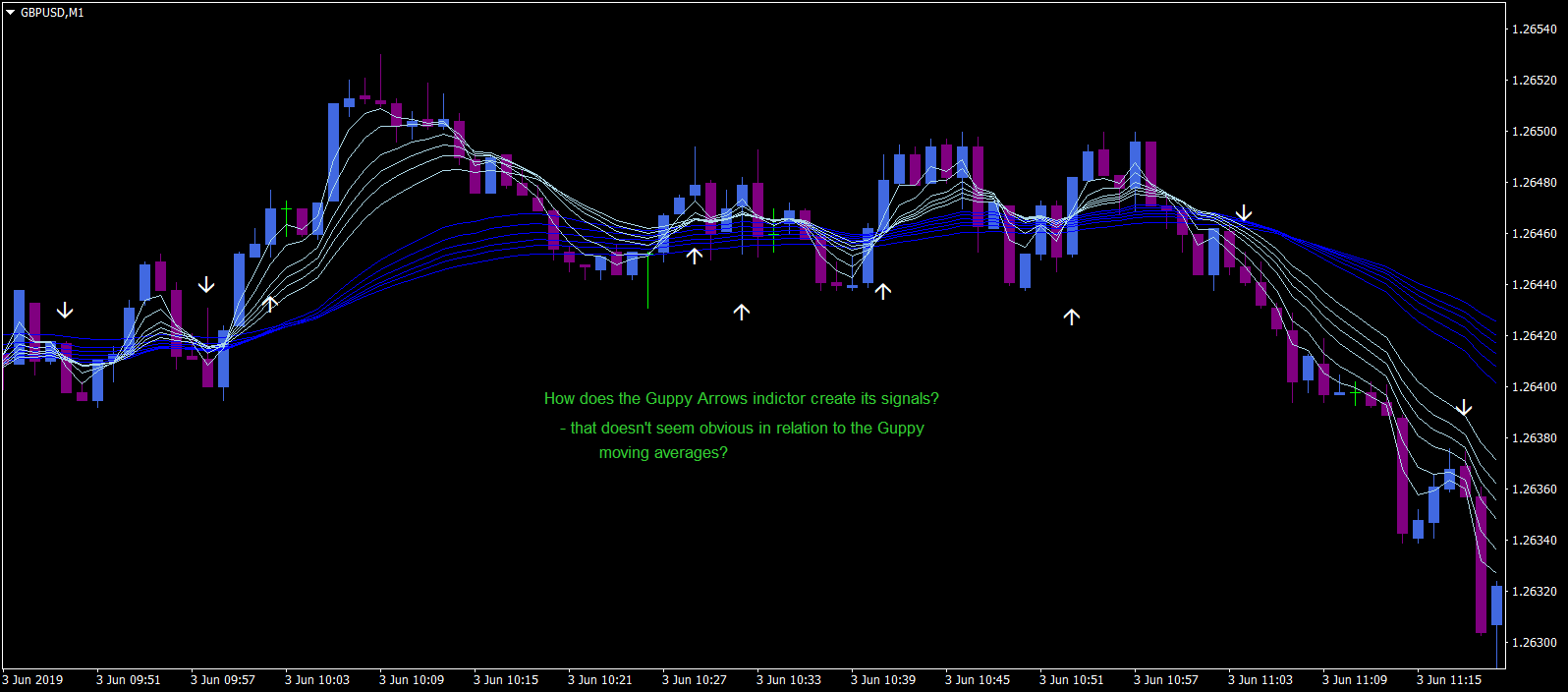
Task: Select the first down arrow signal near 09:47
Action: (65, 311)
